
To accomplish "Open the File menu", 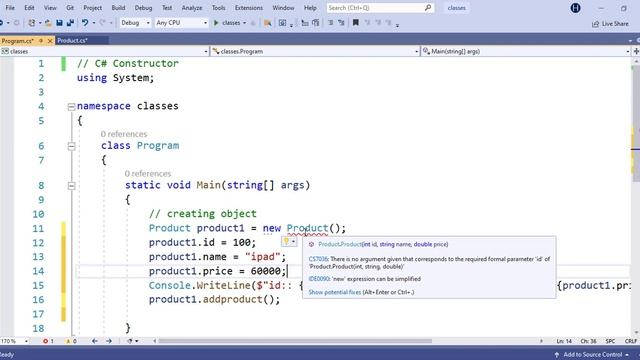I will [x=10, y=8].
